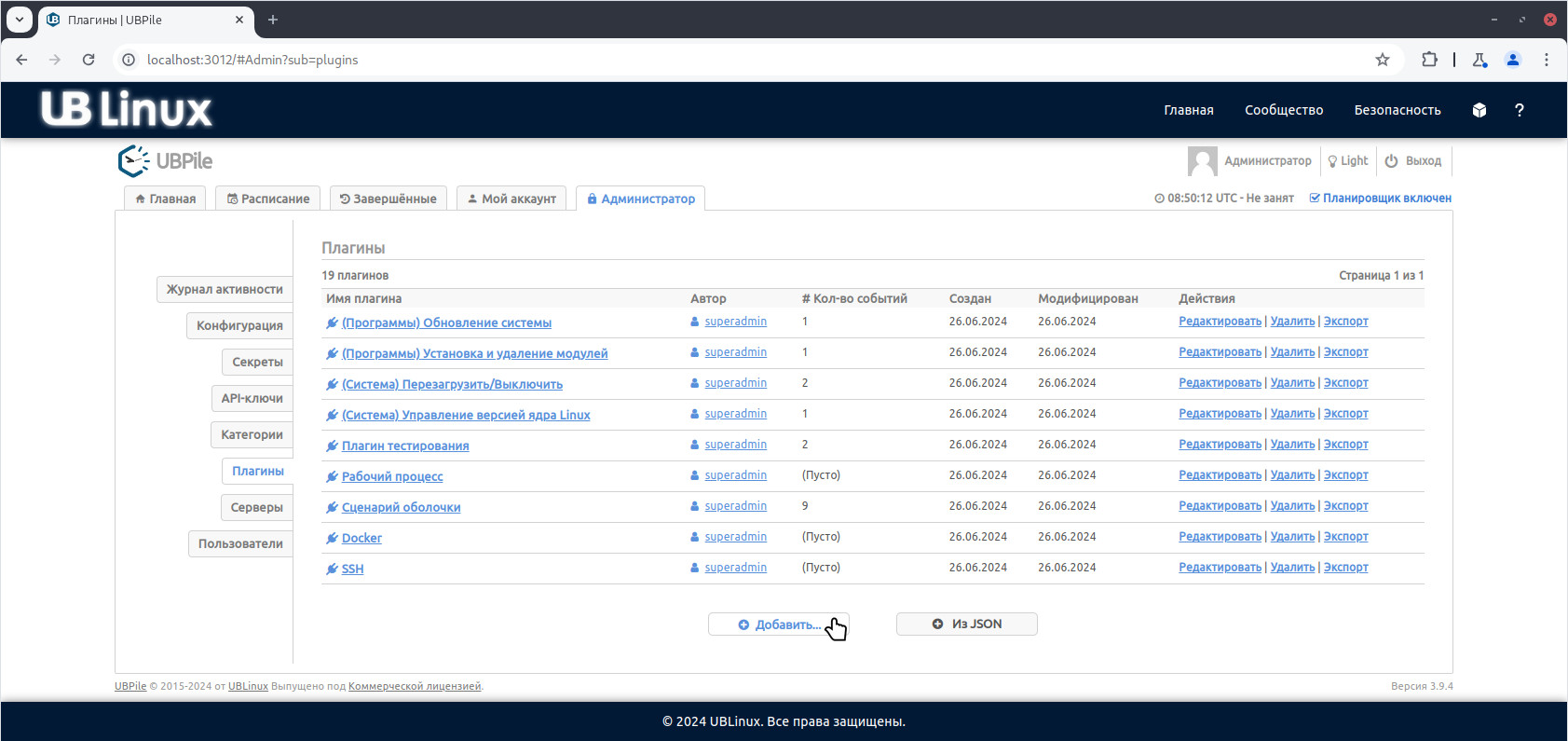Open the Главная tab
The image size is (1568, 741).
click(165, 199)
